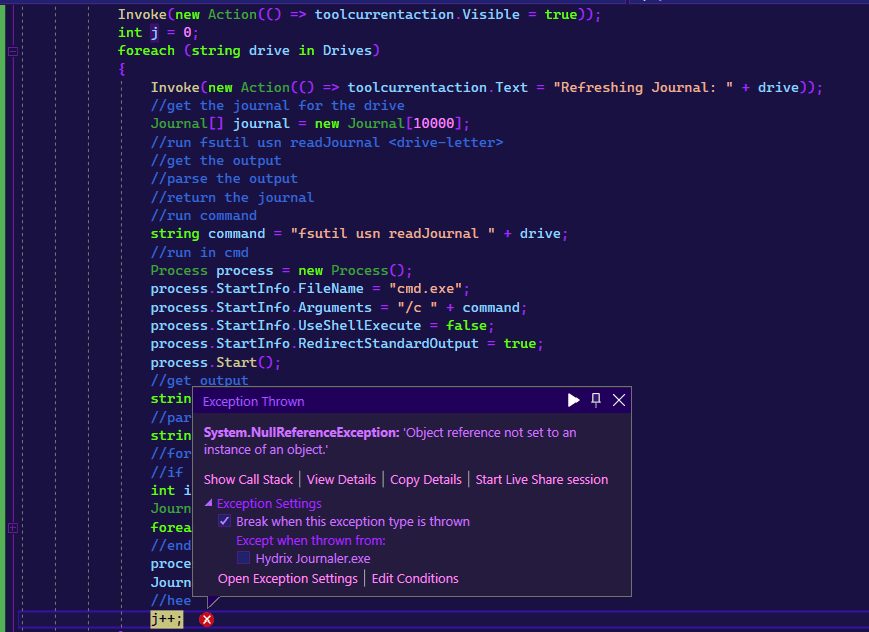This screenshot has height=632, width=869.
Task: Uncheck Break when this exception type is thrown
Action: point(225,521)
